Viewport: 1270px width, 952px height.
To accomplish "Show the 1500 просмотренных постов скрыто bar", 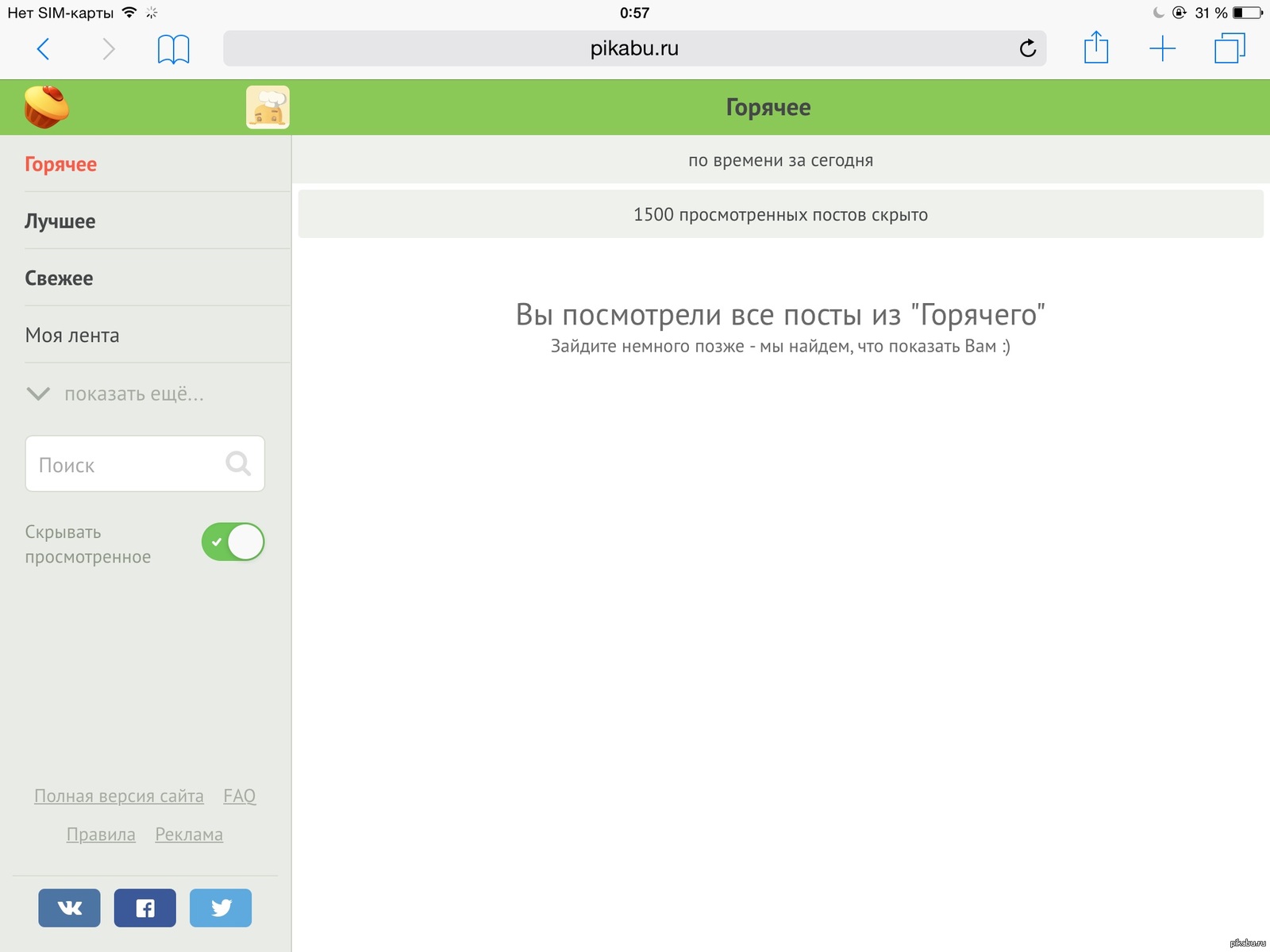I will pyautogui.click(x=780, y=214).
